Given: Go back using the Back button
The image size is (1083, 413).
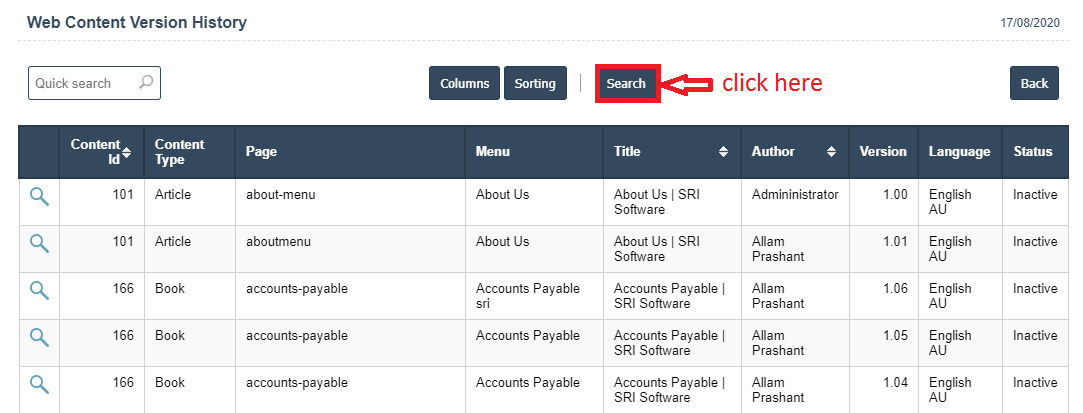Looking at the screenshot, I should click(1034, 83).
